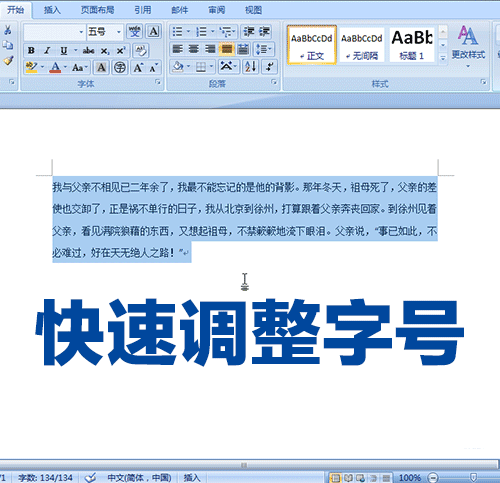This screenshot has width=500, height=483.
Task: Click the borders grid button
Action: click(201, 67)
